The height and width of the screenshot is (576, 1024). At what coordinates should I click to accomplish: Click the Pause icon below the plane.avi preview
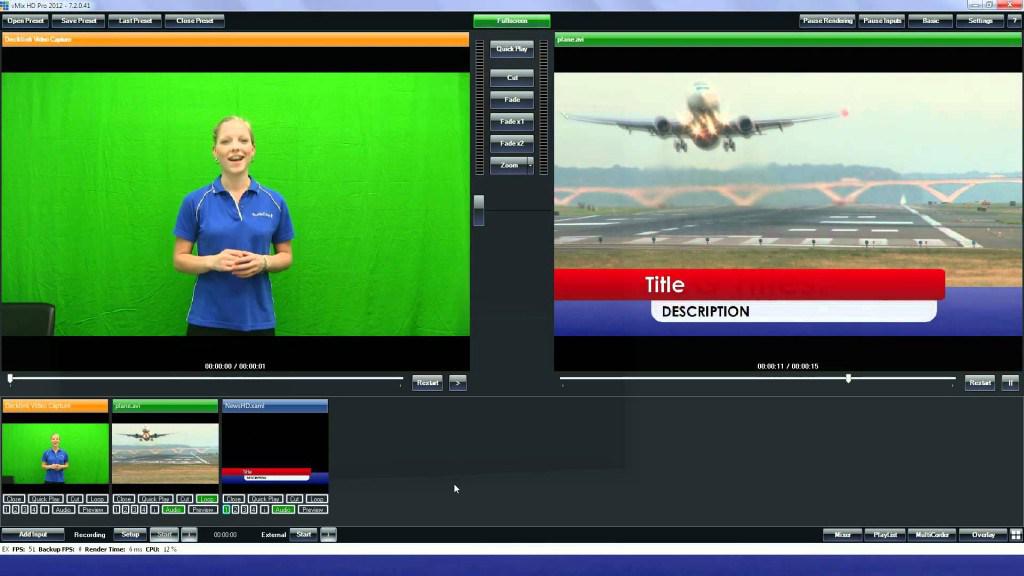1010,382
